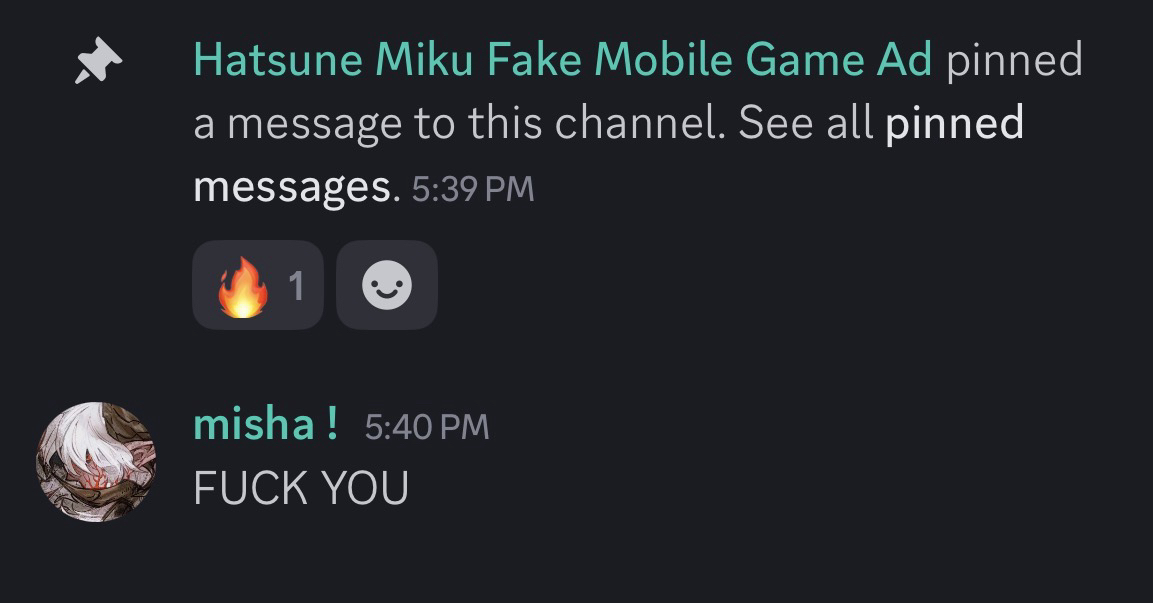This screenshot has height=603, width=1153.
Task: Click the gray "pinned" word after the username
Action: tap(1014, 60)
